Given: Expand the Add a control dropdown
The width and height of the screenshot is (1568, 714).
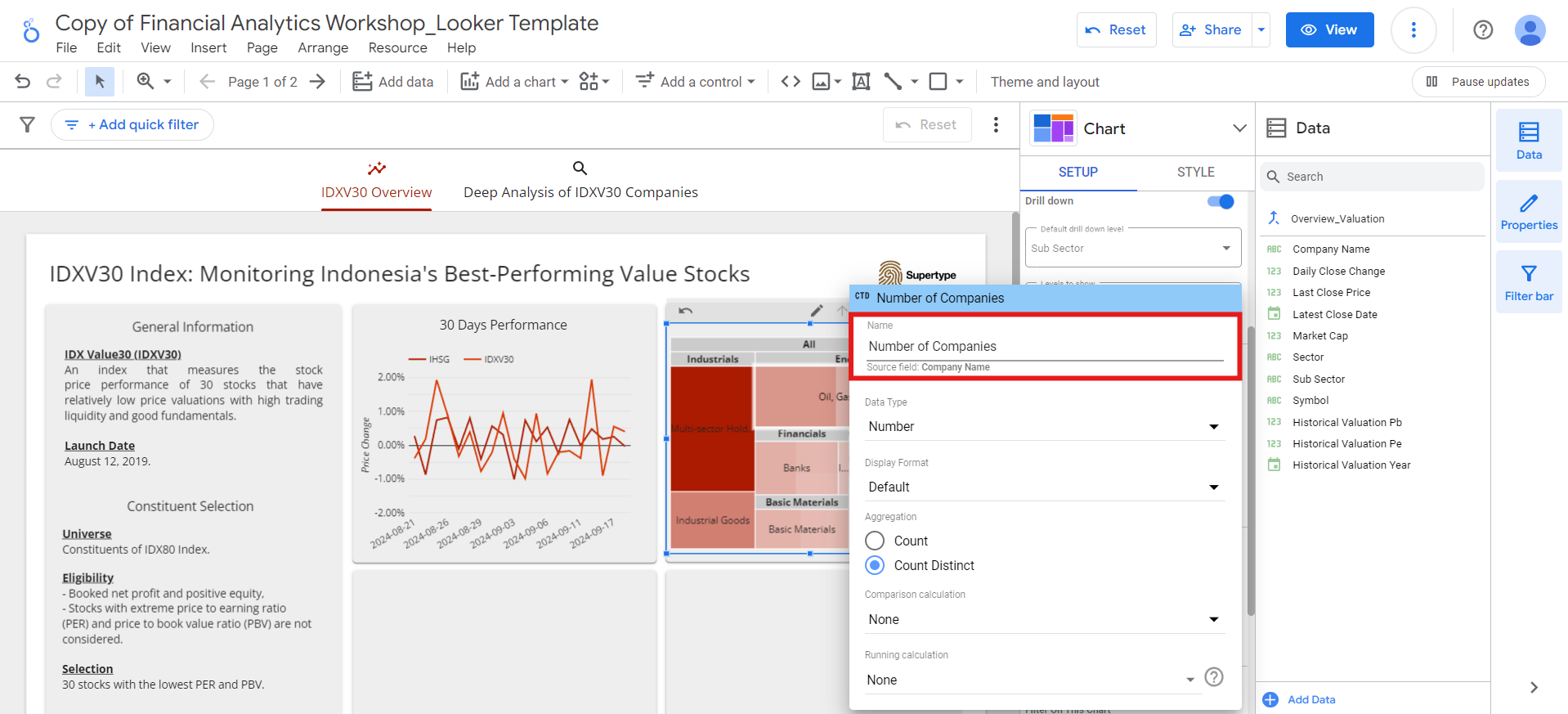Looking at the screenshot, I should tap(750, 82).
